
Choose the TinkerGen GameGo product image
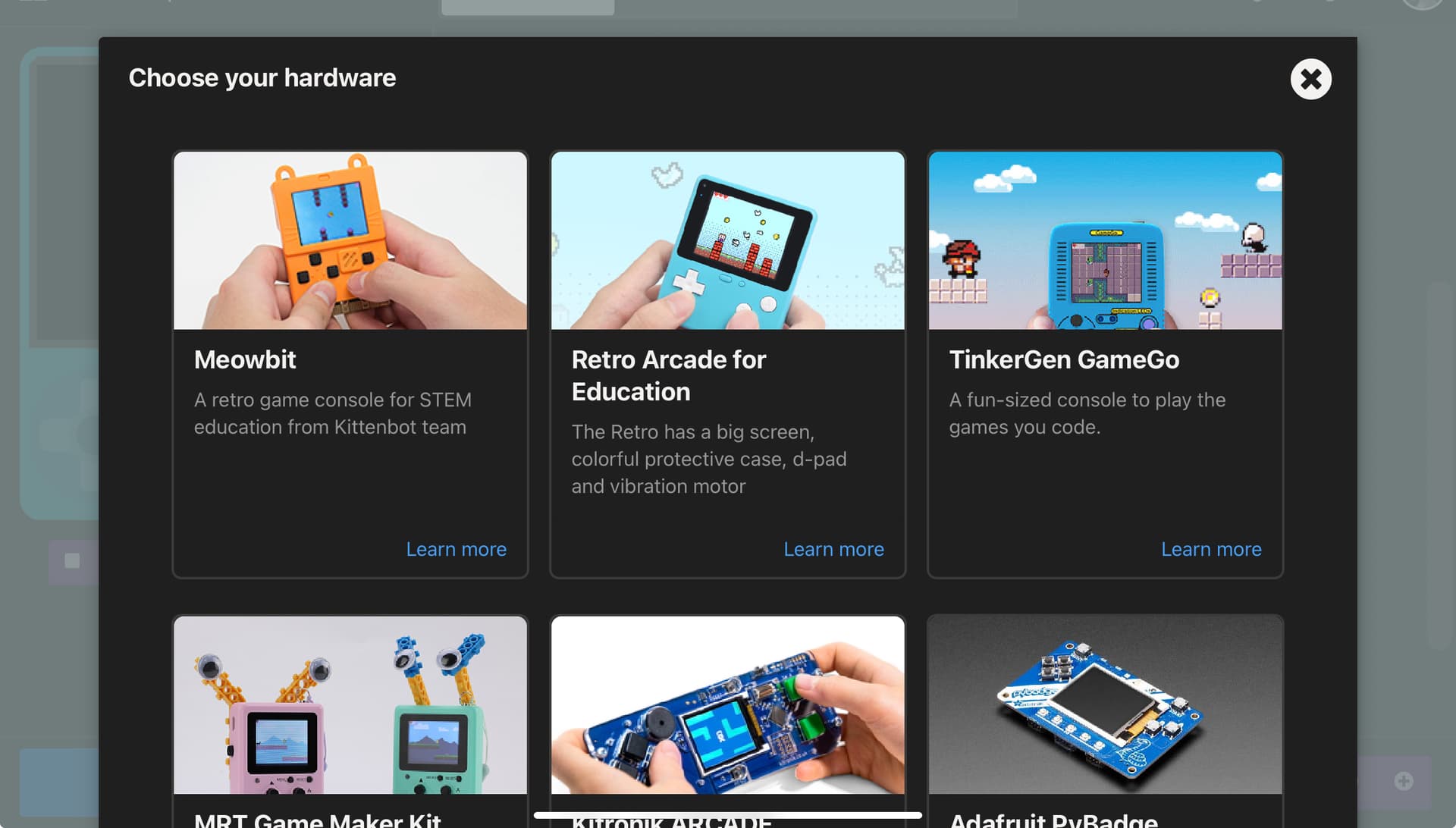(x=1106, y=240)
